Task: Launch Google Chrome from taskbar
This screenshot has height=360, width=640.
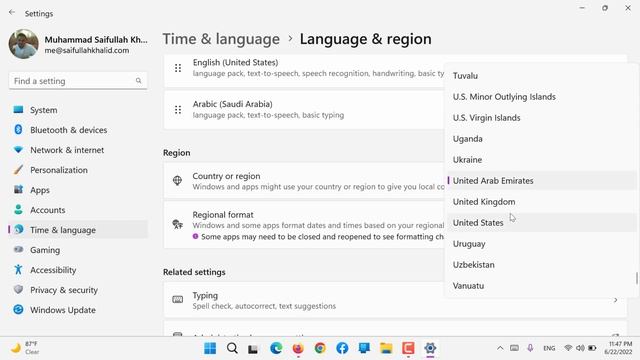Action: (x=320, y=348)
